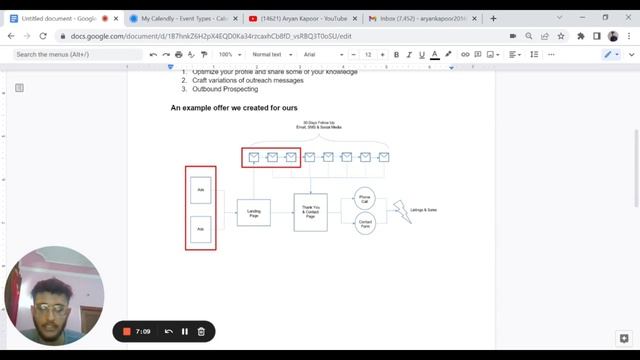
Task: Pause the screen recording
Action: (185, 331)
